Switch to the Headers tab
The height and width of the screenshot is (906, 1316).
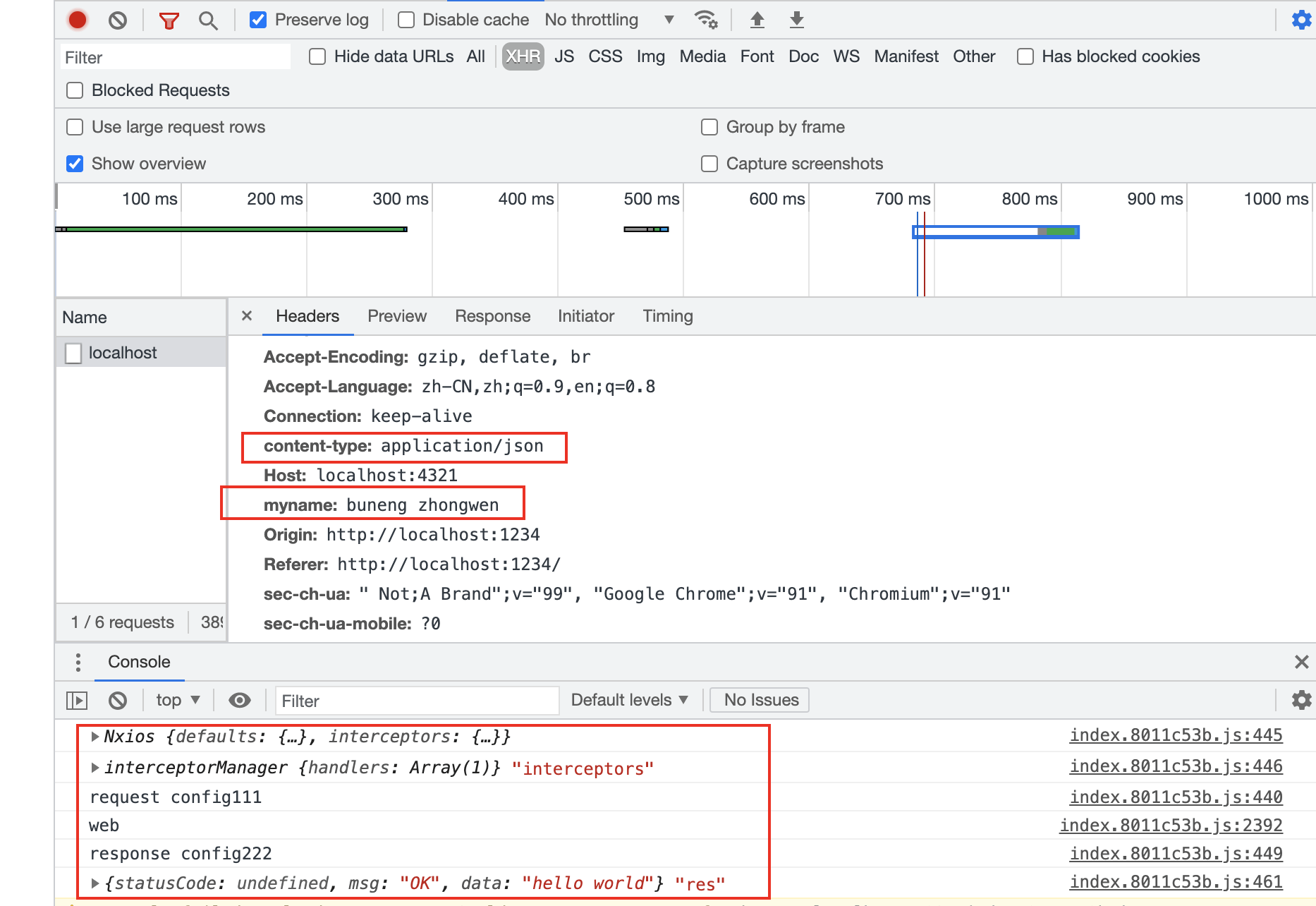click(307, 316)
